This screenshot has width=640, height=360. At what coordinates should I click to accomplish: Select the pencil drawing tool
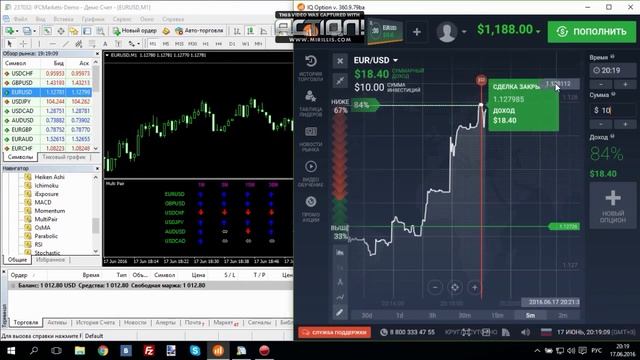(340, 313)
